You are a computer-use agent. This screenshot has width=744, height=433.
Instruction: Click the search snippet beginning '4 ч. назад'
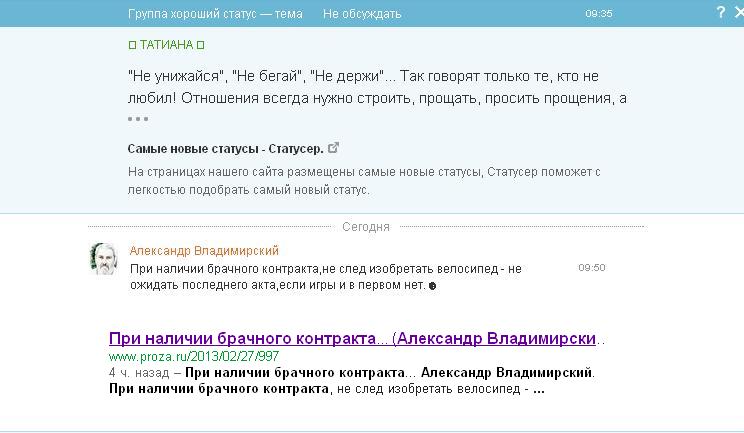click(x=352, y=381)
